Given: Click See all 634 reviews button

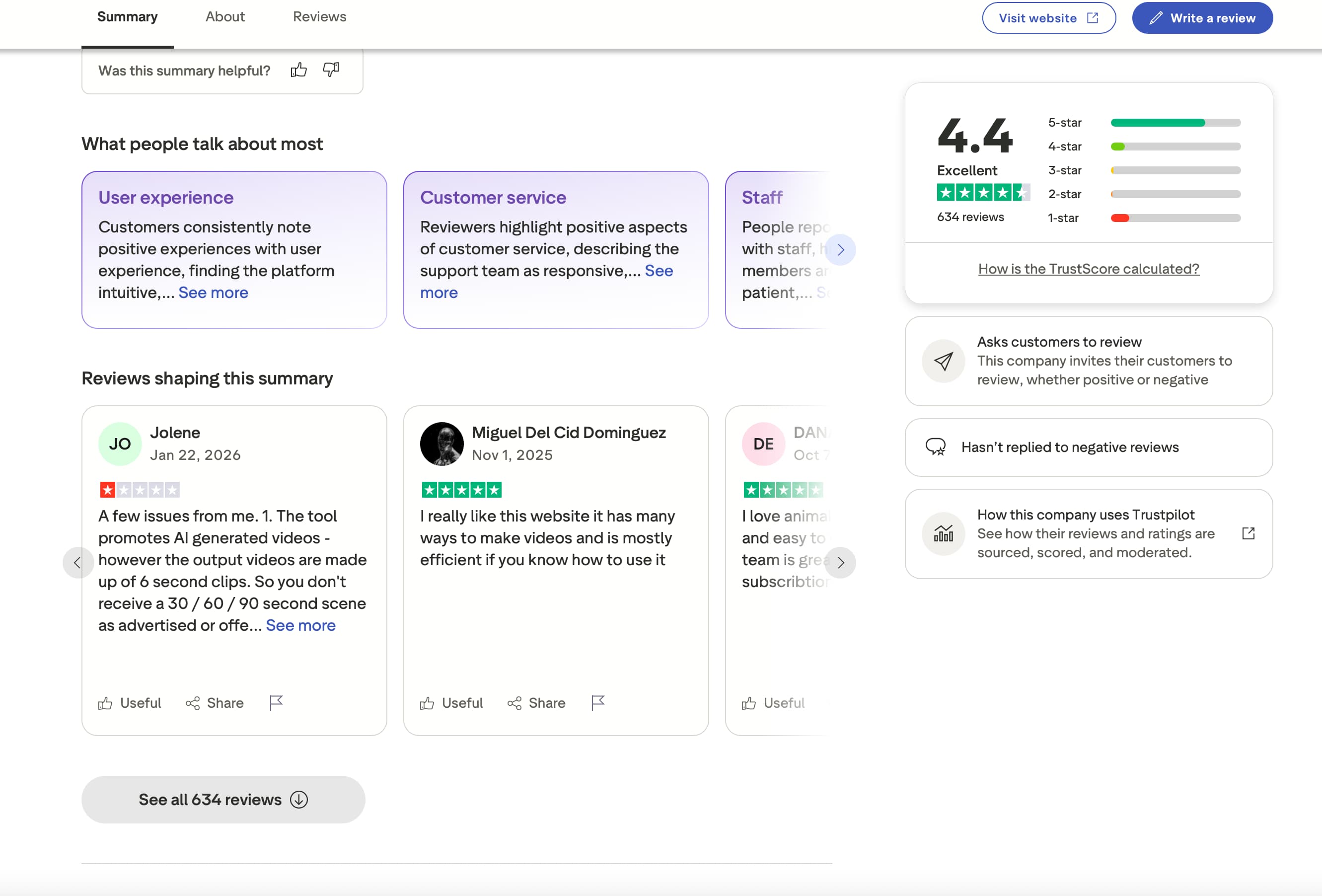Looking at the screenshot, I should tap(223, 799).
